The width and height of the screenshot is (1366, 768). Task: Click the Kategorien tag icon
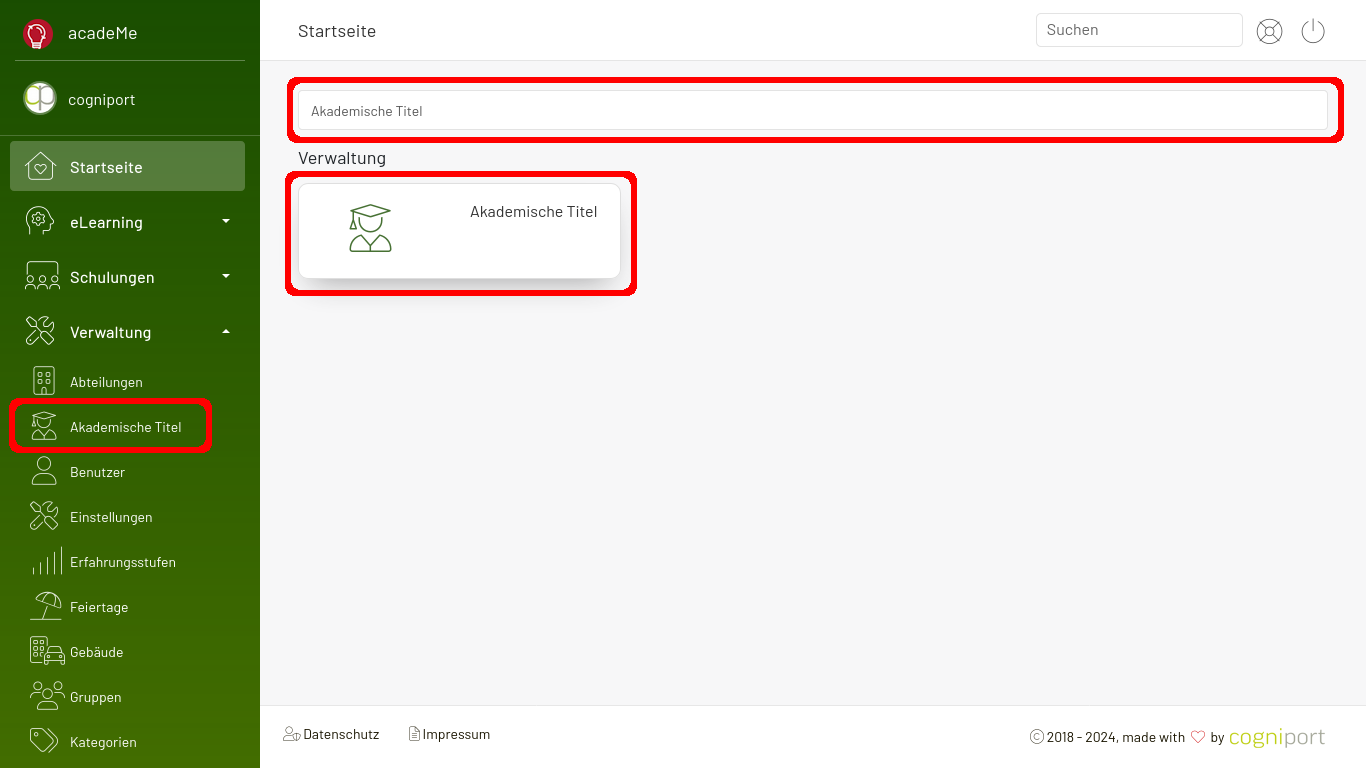[43, 740]
